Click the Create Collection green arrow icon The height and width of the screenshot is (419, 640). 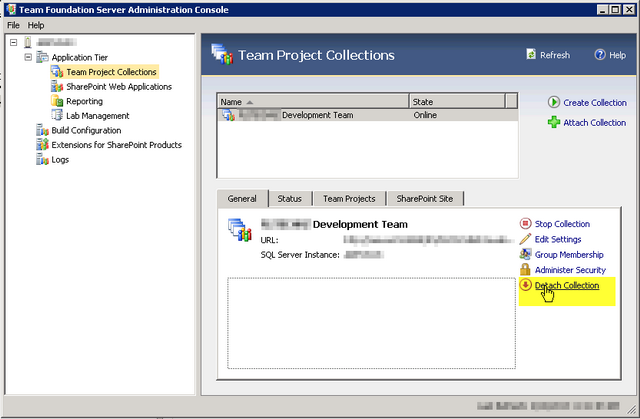tap(553, 102)
